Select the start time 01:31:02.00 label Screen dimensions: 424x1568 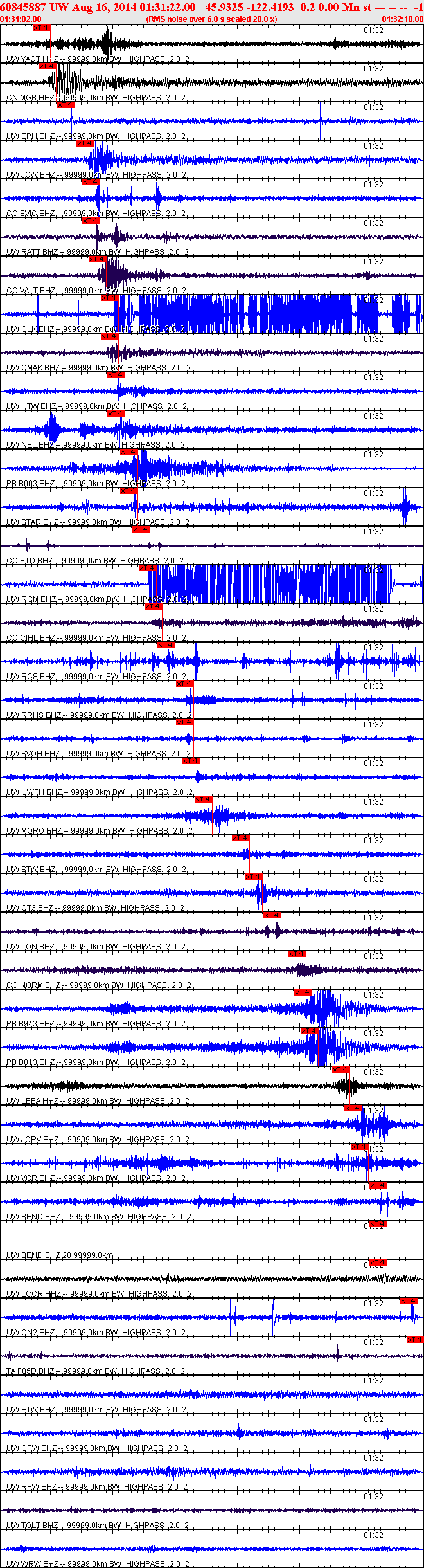click(x=21, y=19)
